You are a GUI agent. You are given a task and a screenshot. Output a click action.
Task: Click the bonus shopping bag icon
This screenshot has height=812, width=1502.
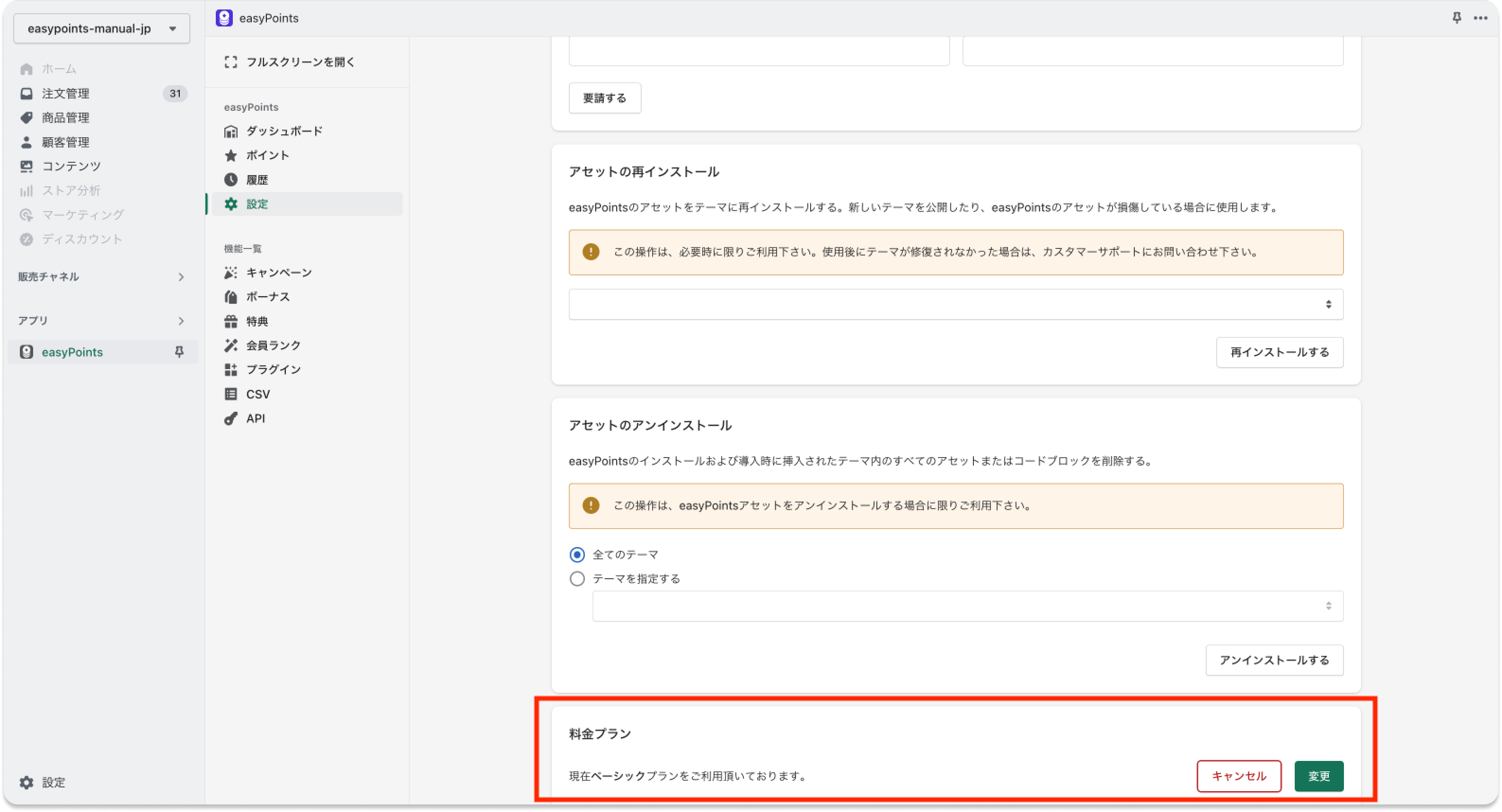[231, 297]
